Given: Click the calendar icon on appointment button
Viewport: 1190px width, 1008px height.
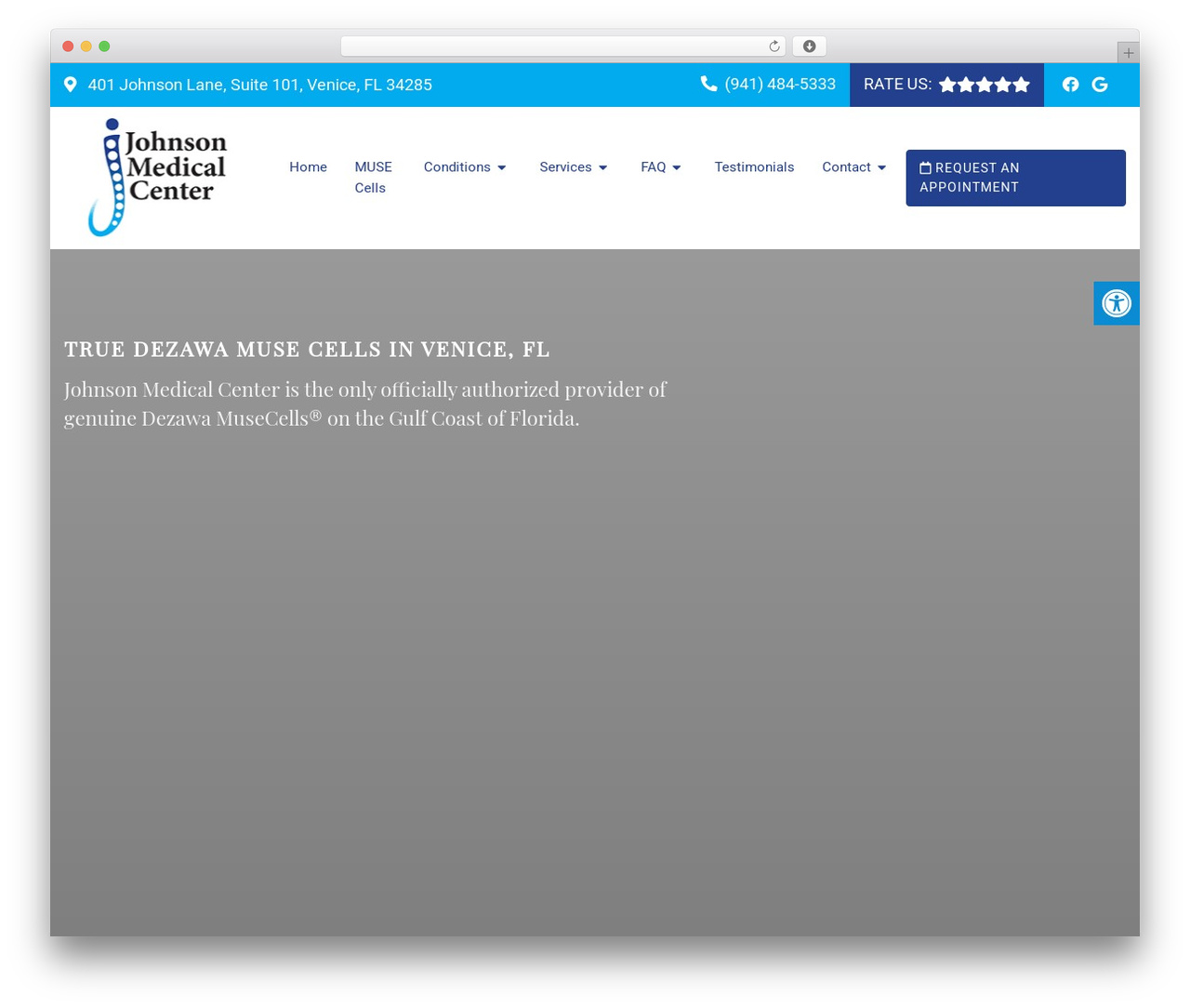Looking at the screenshot, I should pos(925,168).
